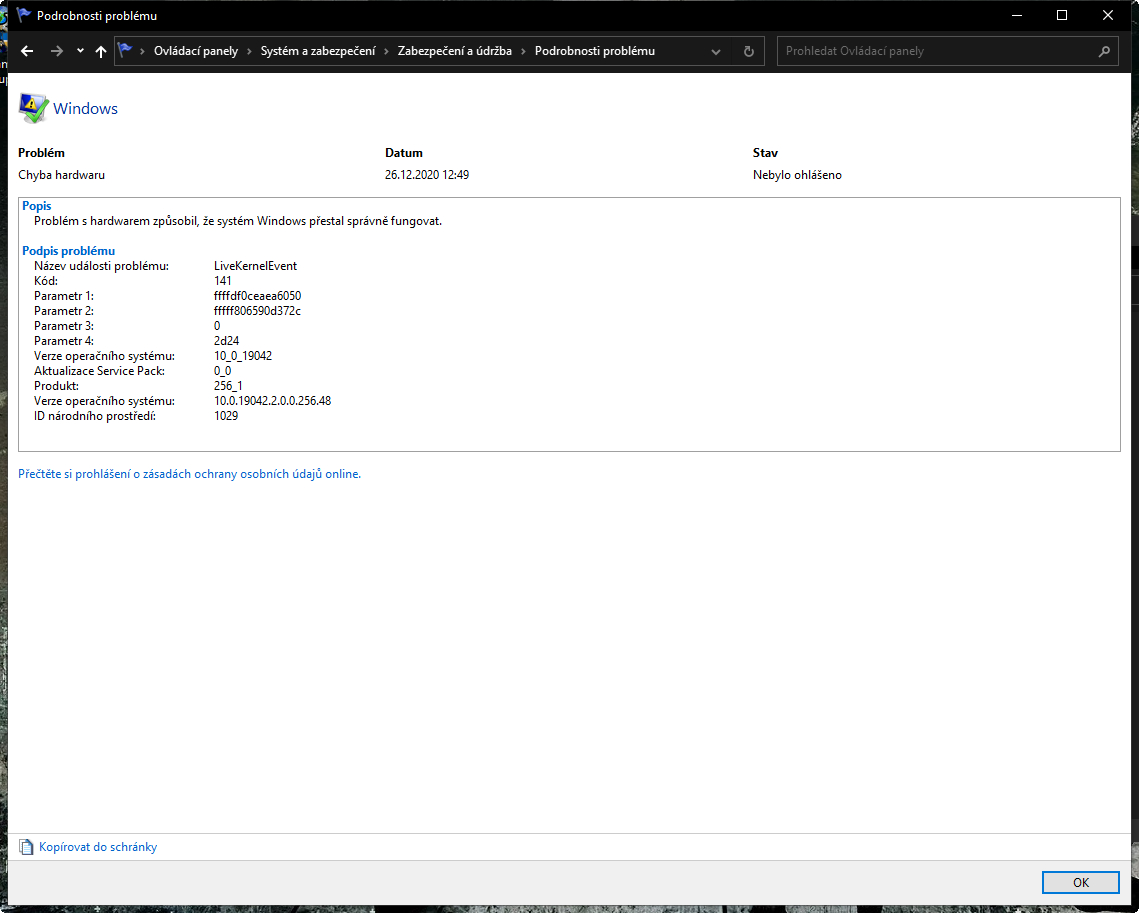This screenshot has height=913, width=1139.
Task: Select Podrobnosti problému breadcrumb
Action: 595,51
